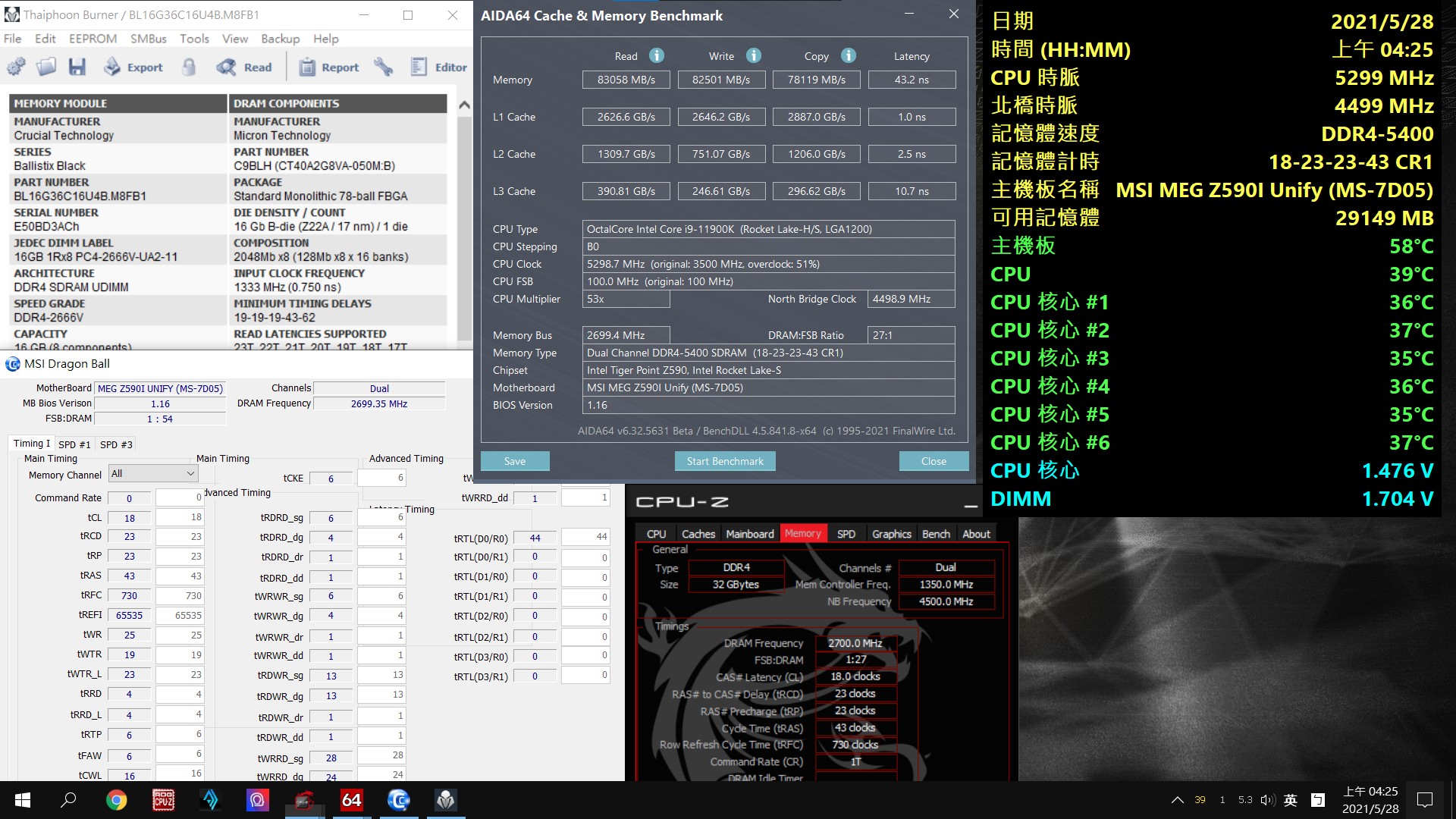Switch to MSI Dragon Ball blue taskbar icon
The height and width of the screenshot is (819, 1456).
click(399, 800)
